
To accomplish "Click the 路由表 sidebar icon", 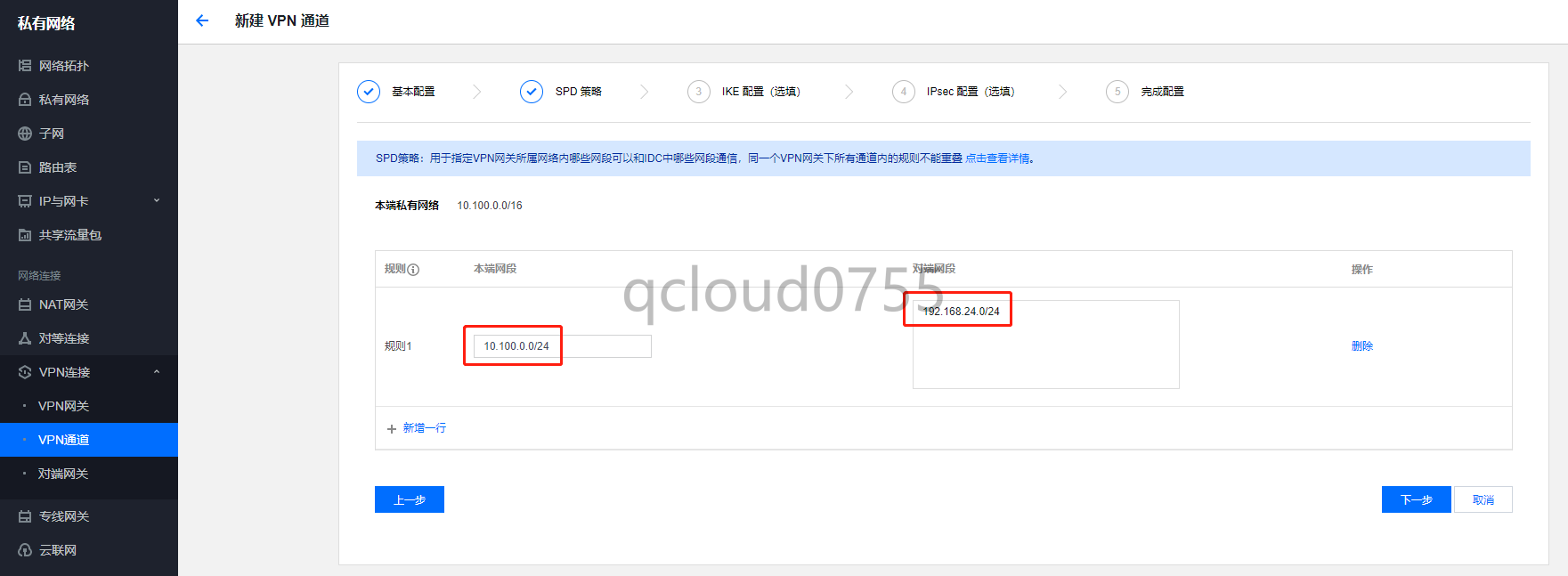I will 25,167.
